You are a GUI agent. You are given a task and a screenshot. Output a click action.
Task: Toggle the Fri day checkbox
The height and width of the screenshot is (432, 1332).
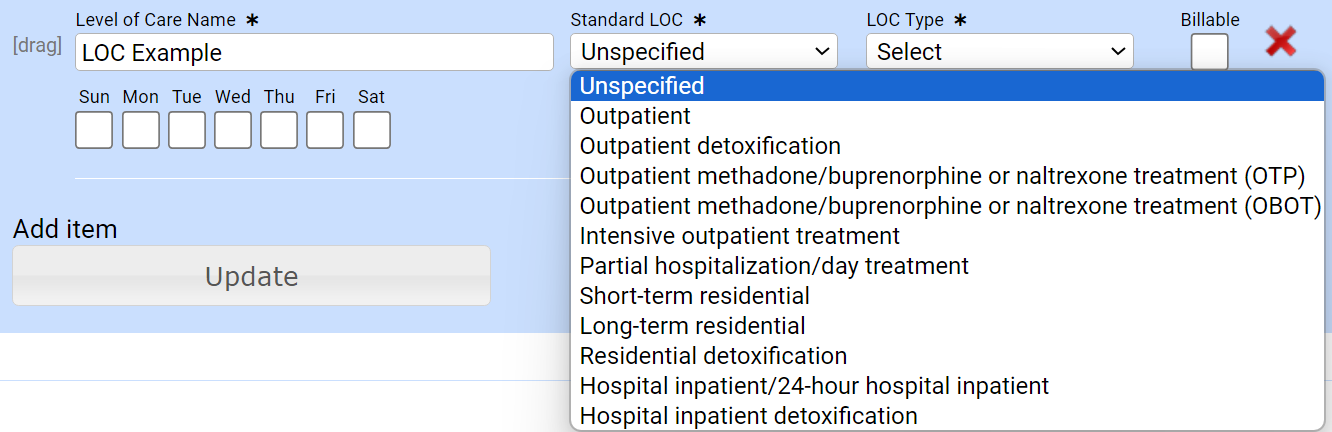click(x=325, y=130)
